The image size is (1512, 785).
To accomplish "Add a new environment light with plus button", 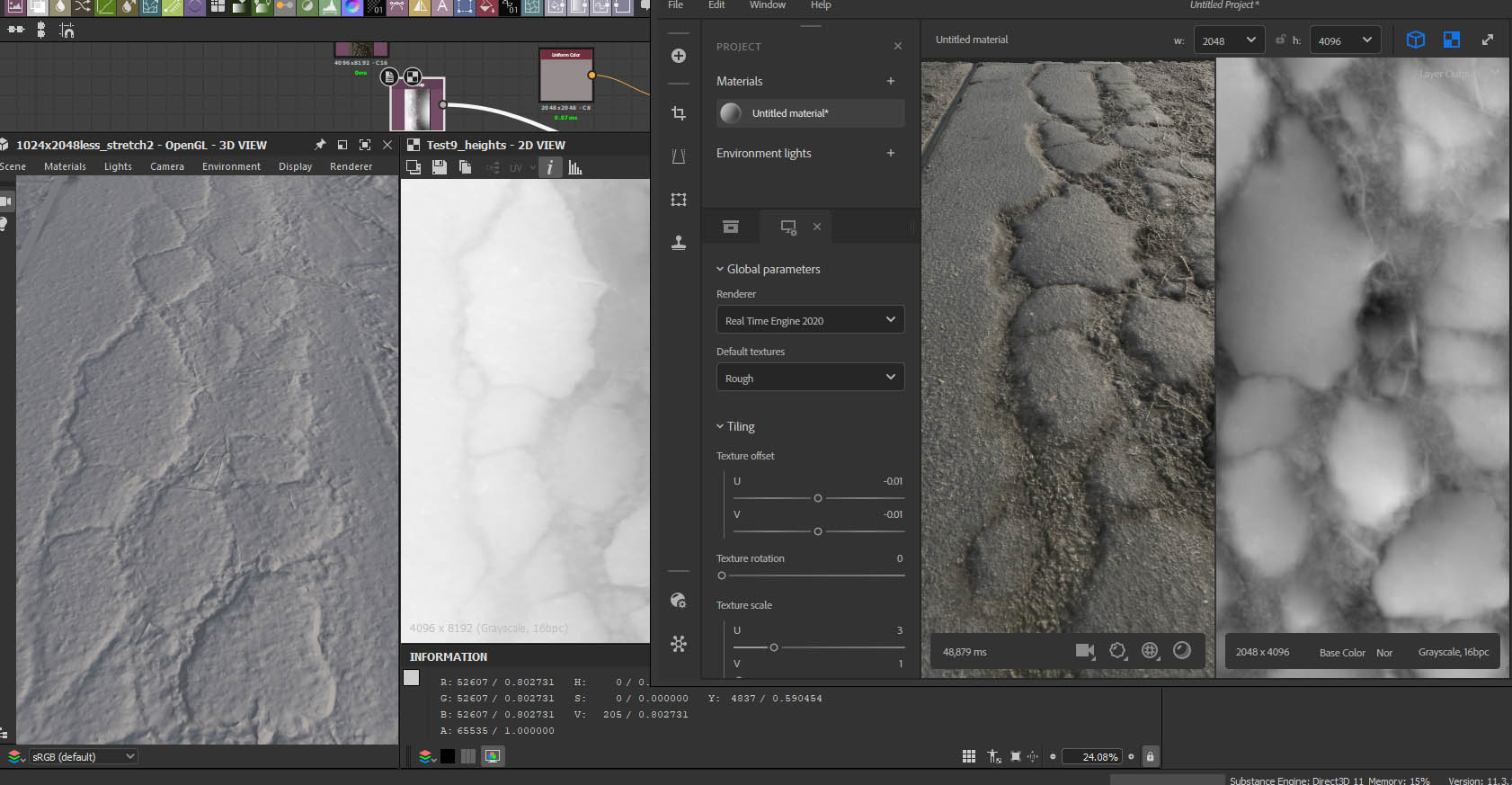I will (x=891, y=153).
